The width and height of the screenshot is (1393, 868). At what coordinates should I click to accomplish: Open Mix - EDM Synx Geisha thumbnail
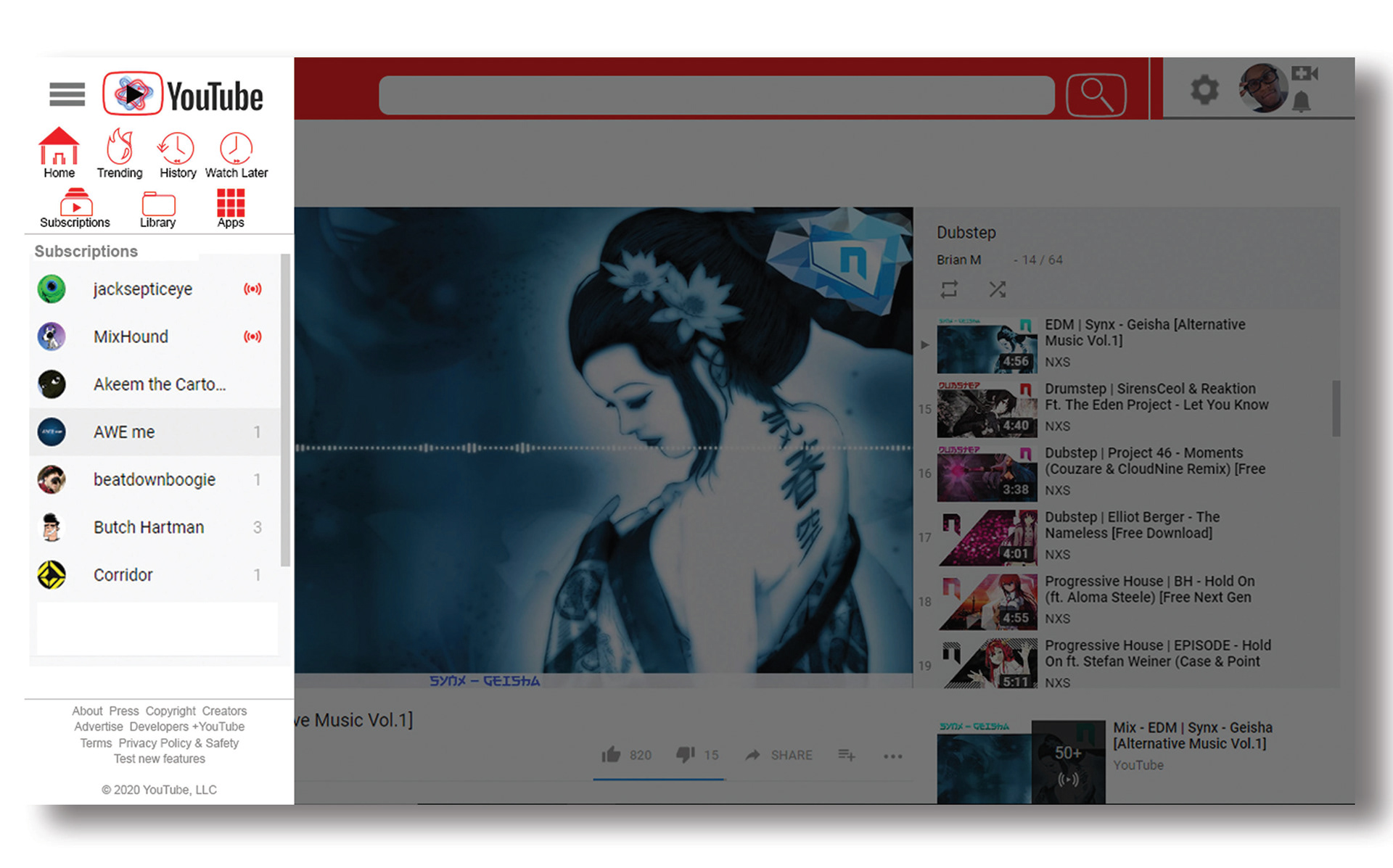coord(1021,761)
